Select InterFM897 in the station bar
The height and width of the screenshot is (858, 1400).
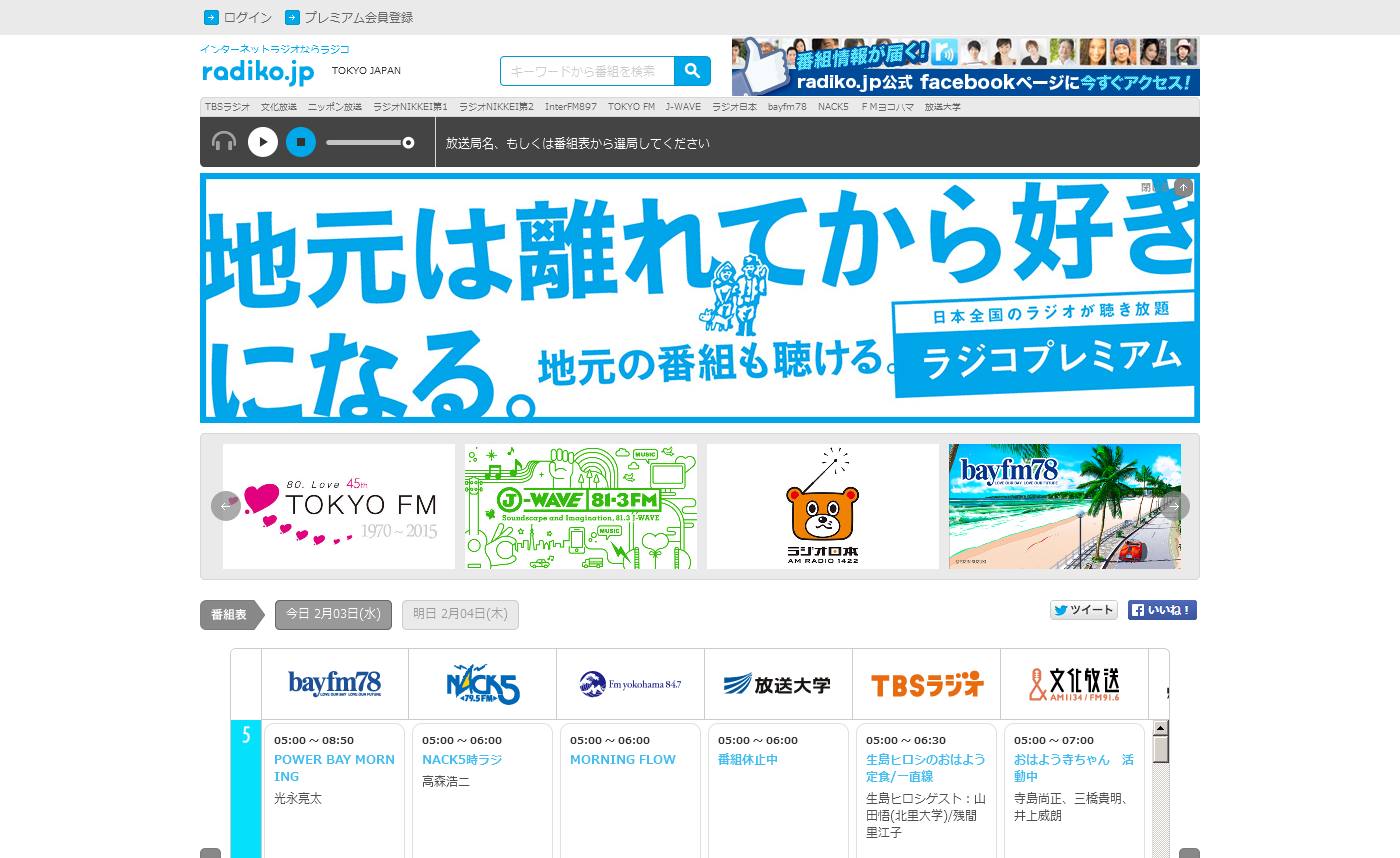pyautogui.click(x=571, y=107)
